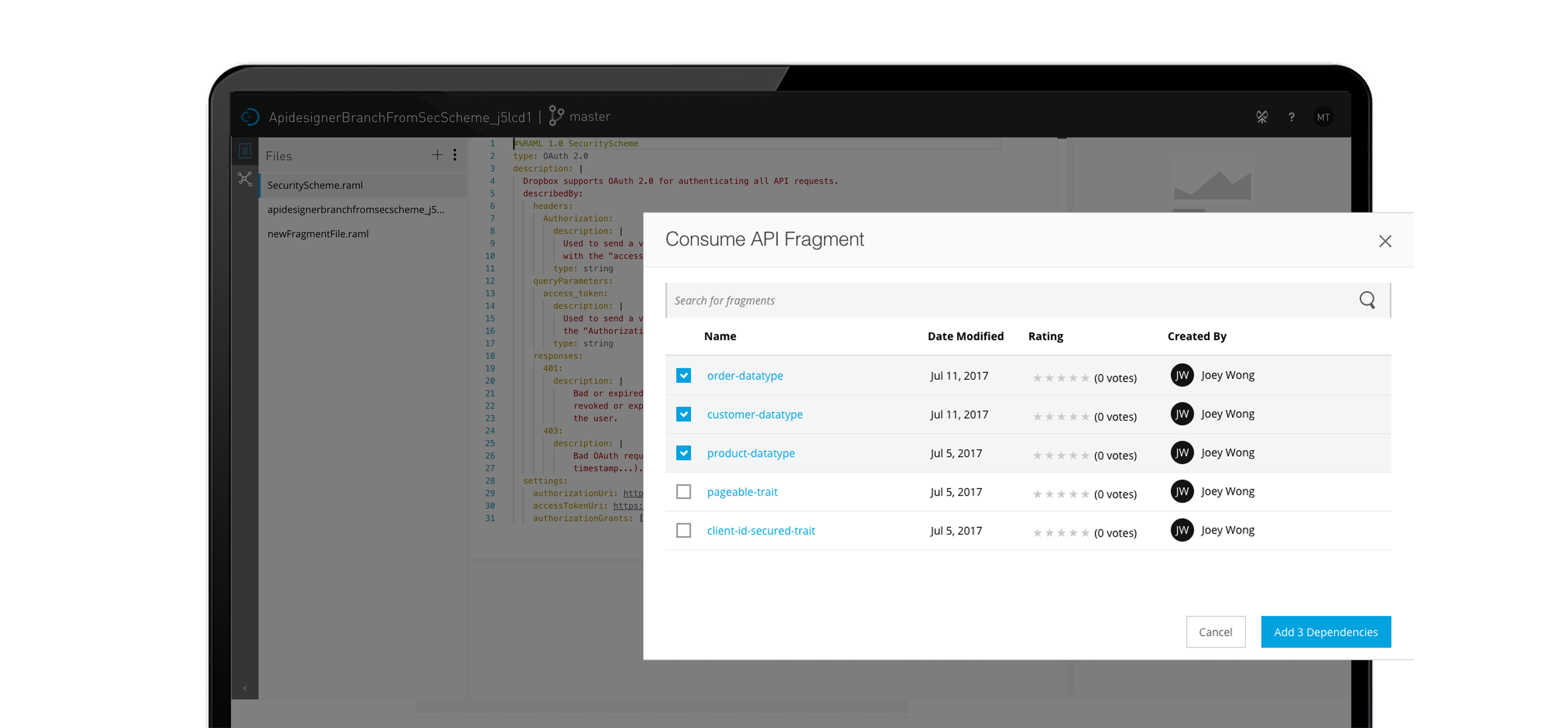The width and height of the screenshot is (1568, 728).
Task: Click the Anypoint logo icon in the header
Action: coord(250,117)
